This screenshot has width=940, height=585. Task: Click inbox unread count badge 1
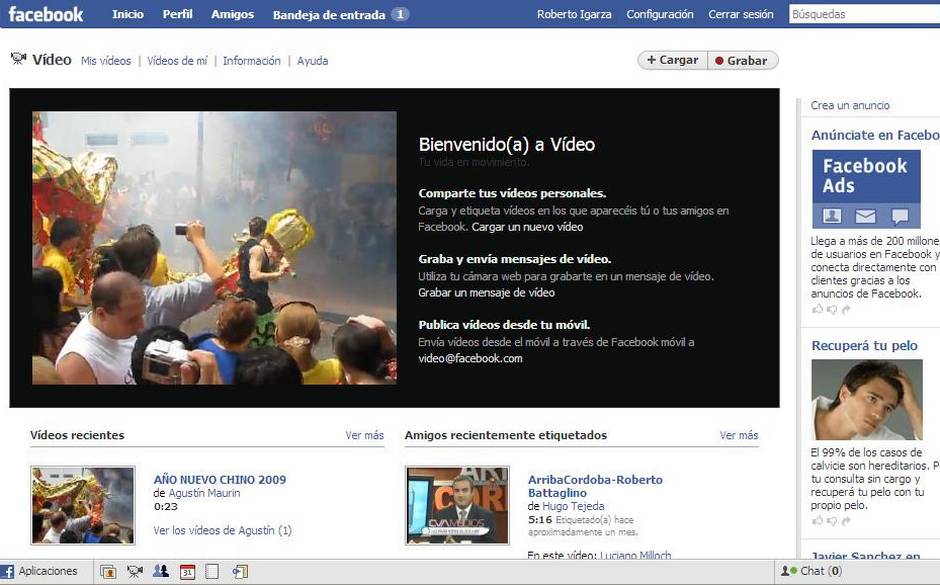tap(400, 14)
